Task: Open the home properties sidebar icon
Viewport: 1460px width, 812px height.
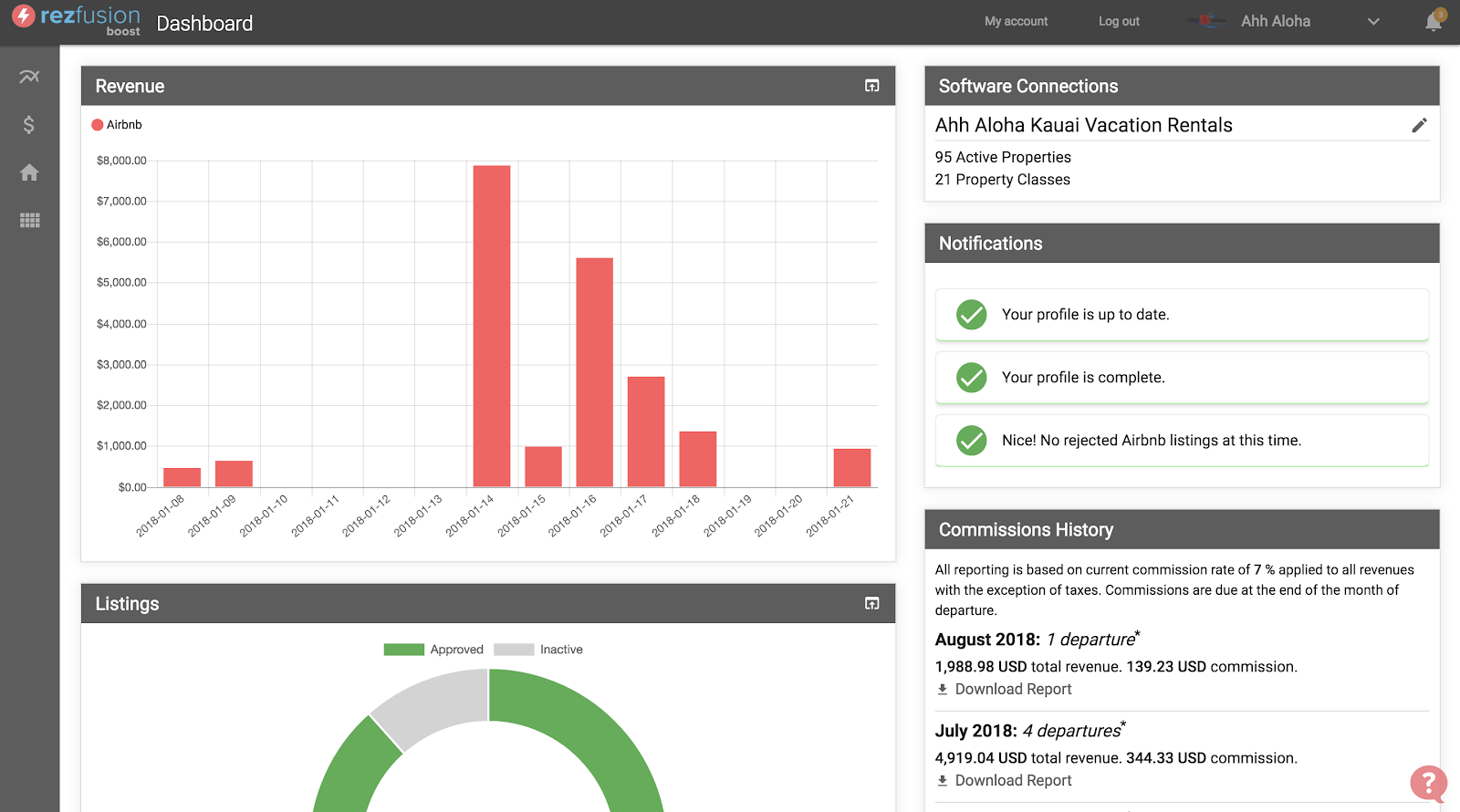Action: point(29,172)
